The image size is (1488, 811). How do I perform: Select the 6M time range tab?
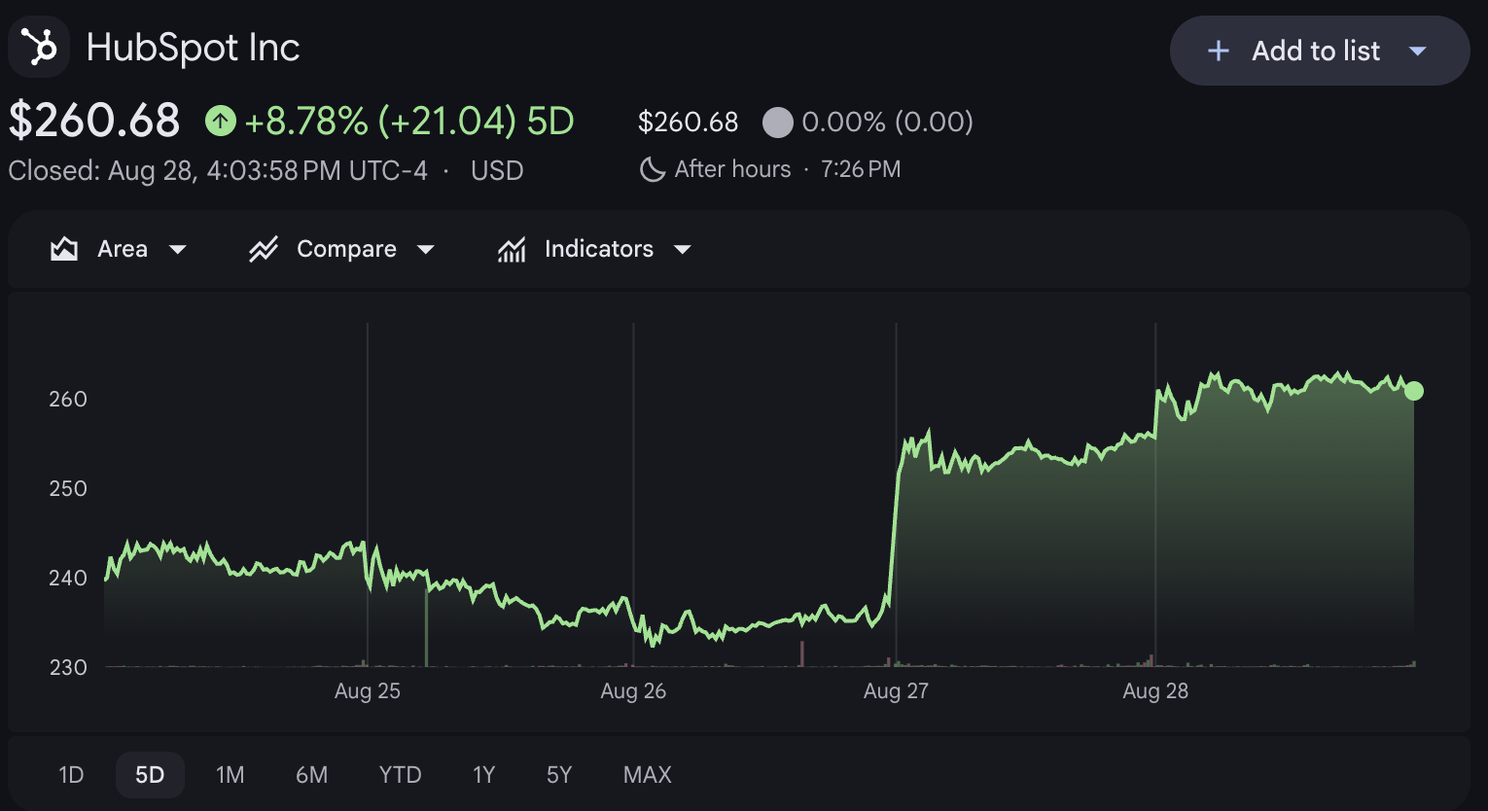(x=312, y=775)
